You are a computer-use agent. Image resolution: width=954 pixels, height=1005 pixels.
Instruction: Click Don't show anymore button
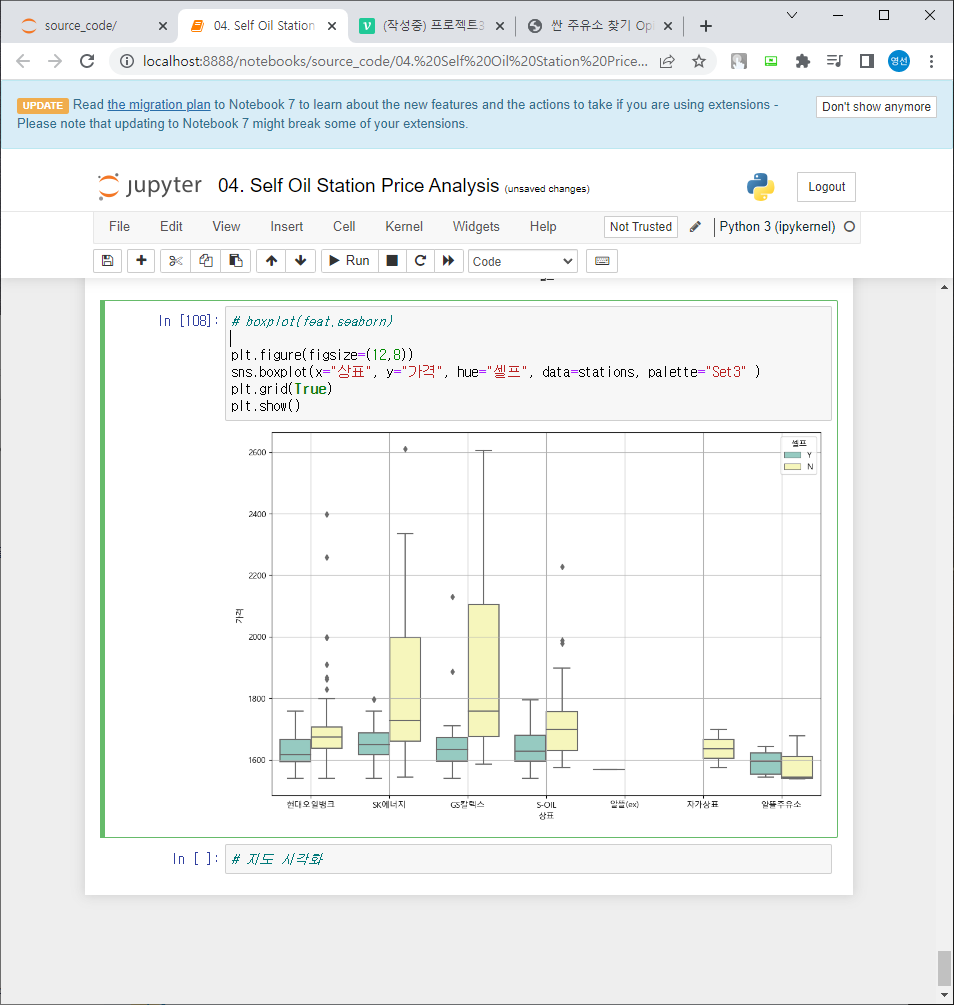tap(876, 107)
